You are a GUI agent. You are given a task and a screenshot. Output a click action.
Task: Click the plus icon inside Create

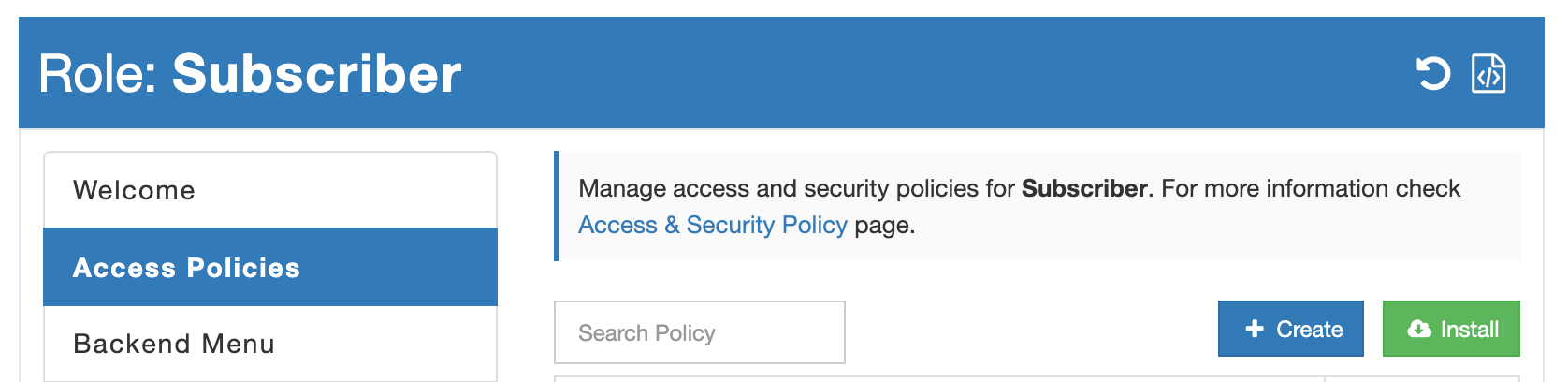[x=1255, y=329]
